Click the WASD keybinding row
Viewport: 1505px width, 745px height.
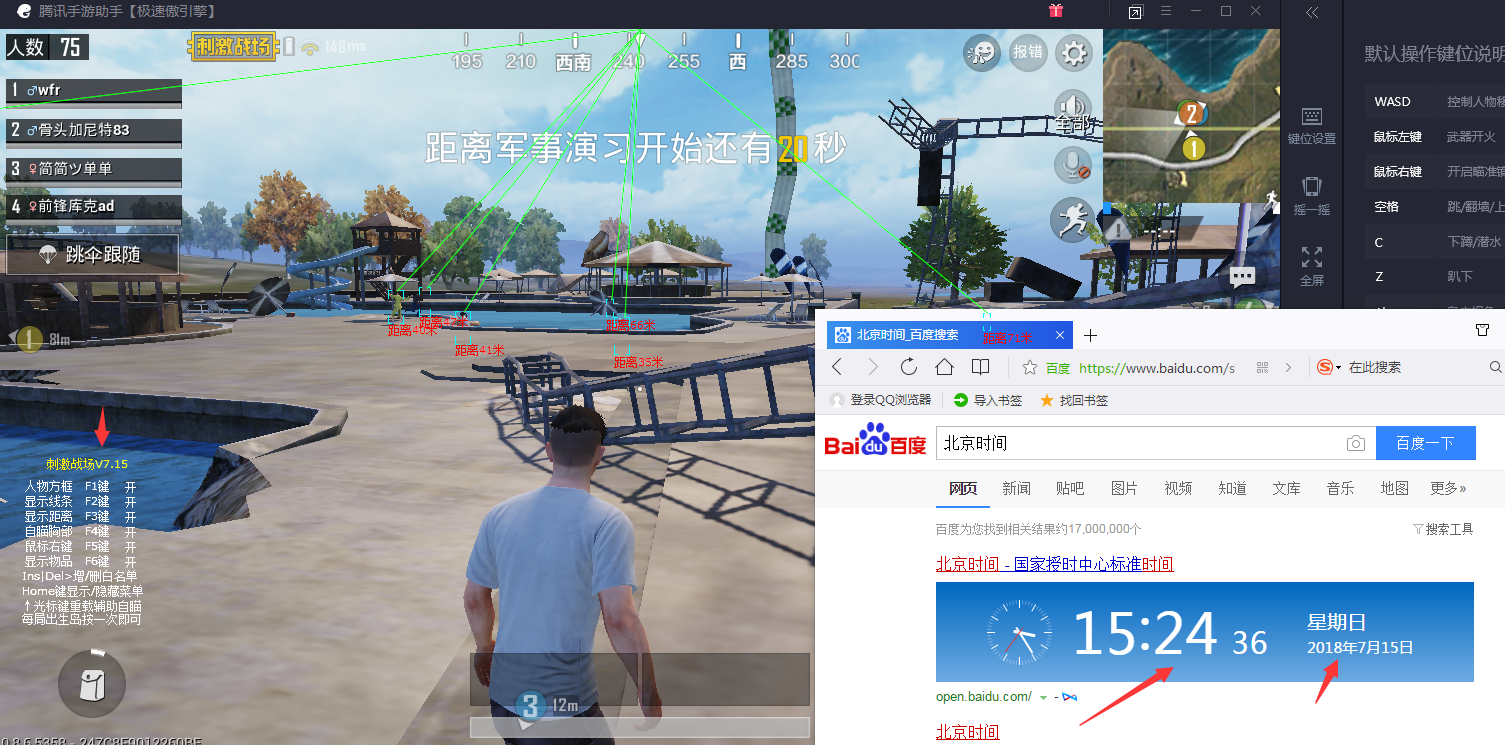coord(1435,102)
